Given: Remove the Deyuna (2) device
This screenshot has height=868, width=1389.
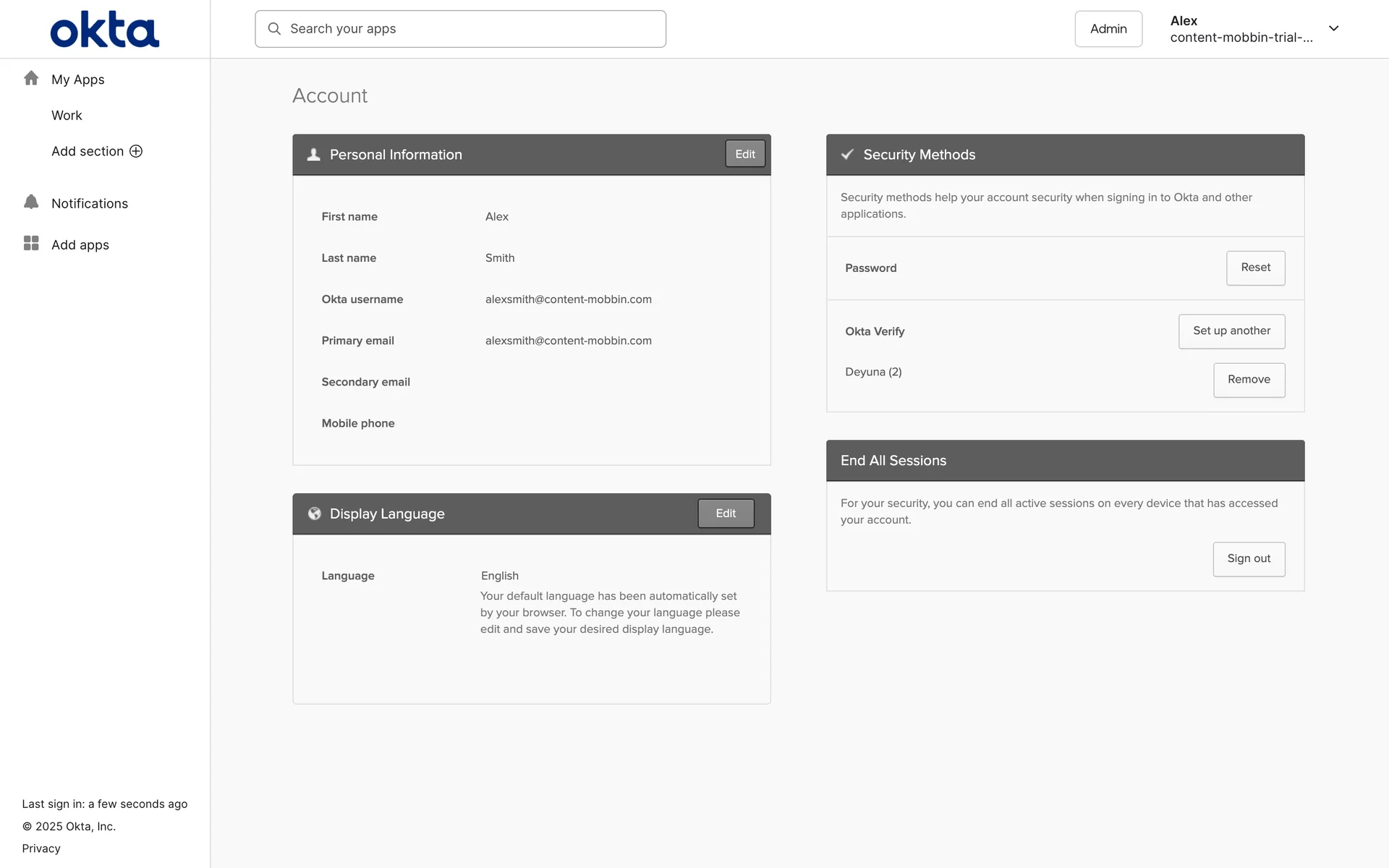Looking at the screenshot, I should click(1249, 380).
